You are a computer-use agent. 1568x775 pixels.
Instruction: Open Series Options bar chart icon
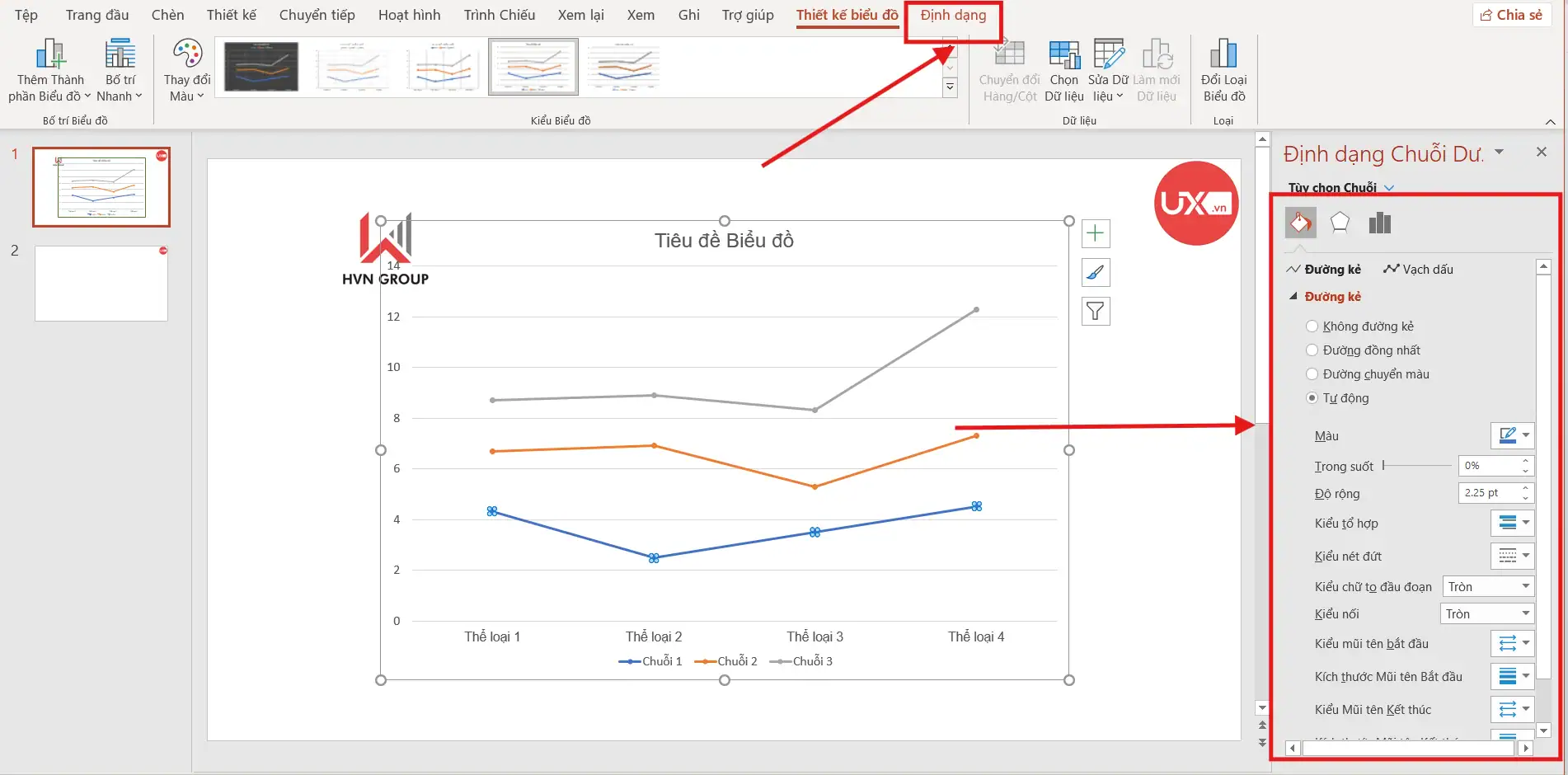pyautogui.click(x=1379, y=223)
